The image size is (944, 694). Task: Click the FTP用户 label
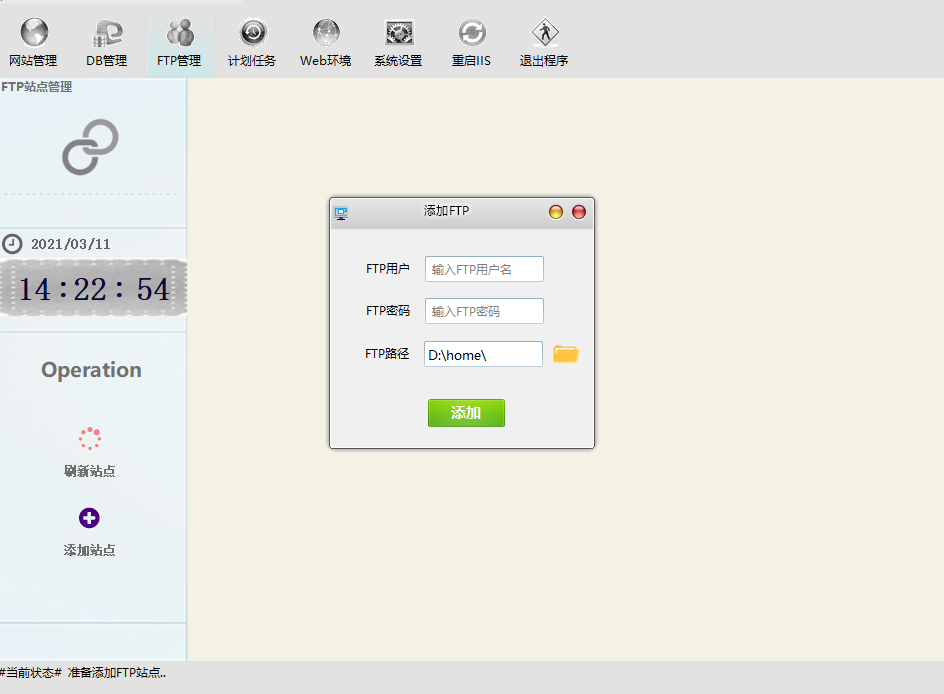click(x=388, y=268)
